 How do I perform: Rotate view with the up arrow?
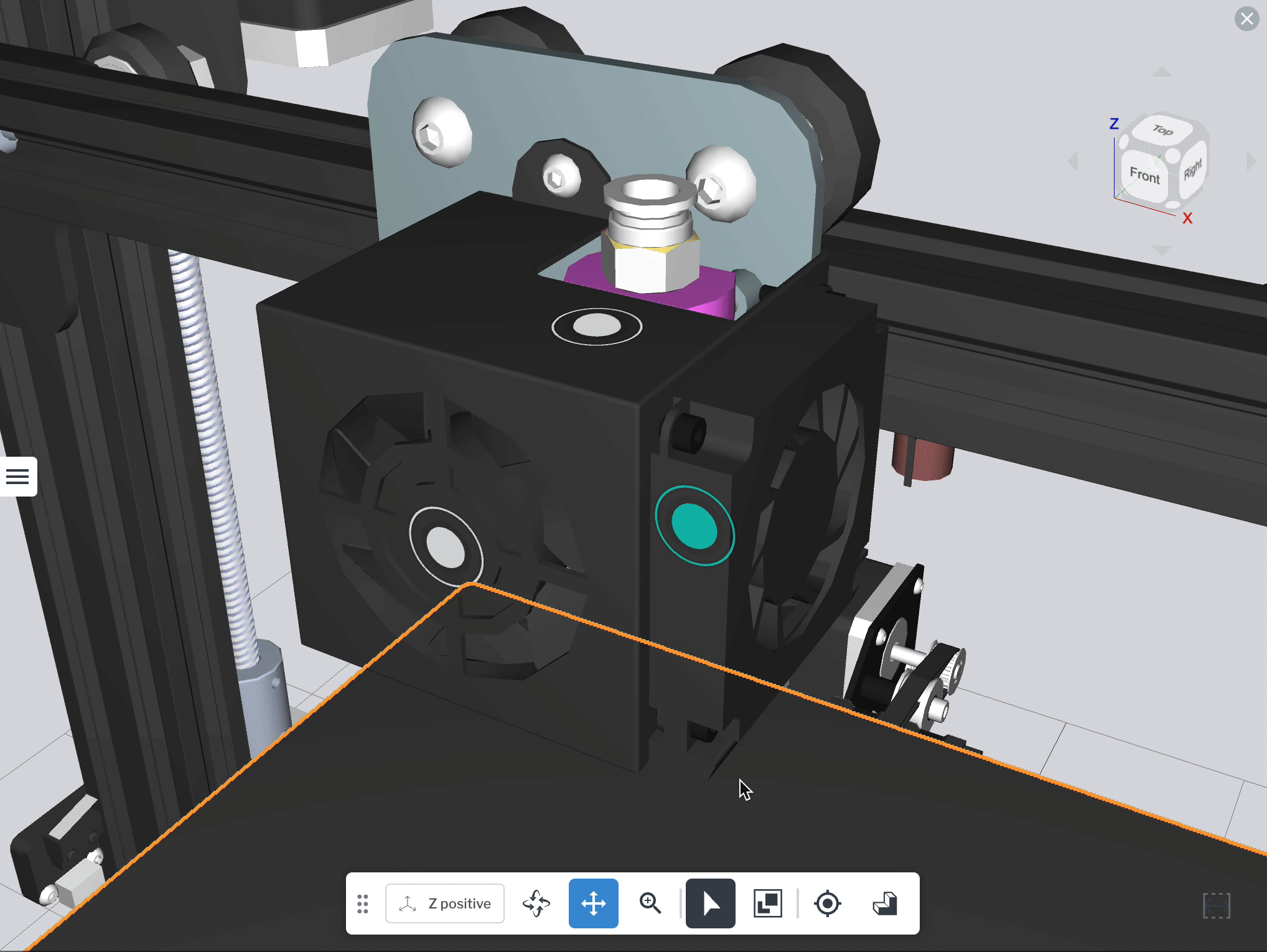click(1161, 72)
